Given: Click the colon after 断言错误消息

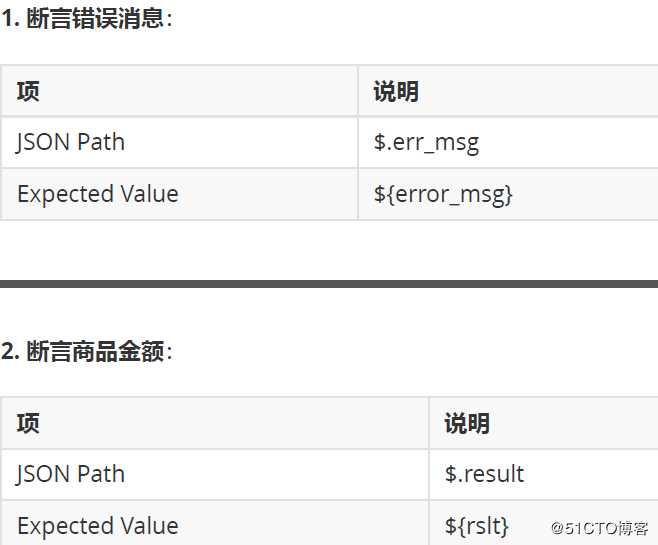Looking at the screenshot, I should coord(169,18).
